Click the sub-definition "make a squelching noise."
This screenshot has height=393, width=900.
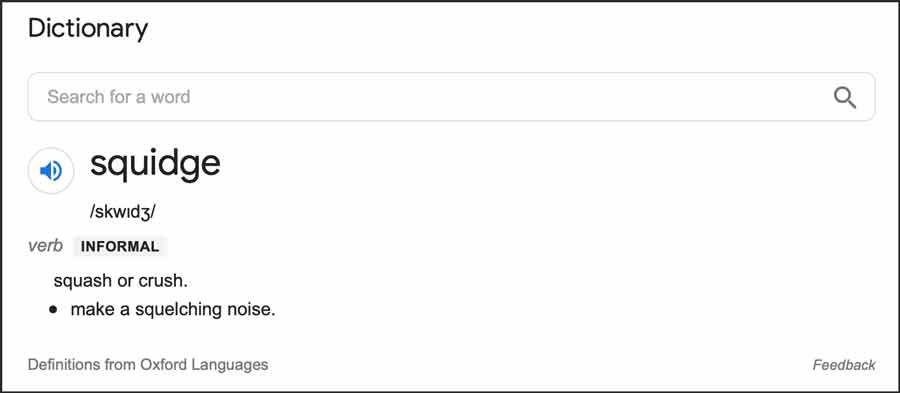point(173,310)
